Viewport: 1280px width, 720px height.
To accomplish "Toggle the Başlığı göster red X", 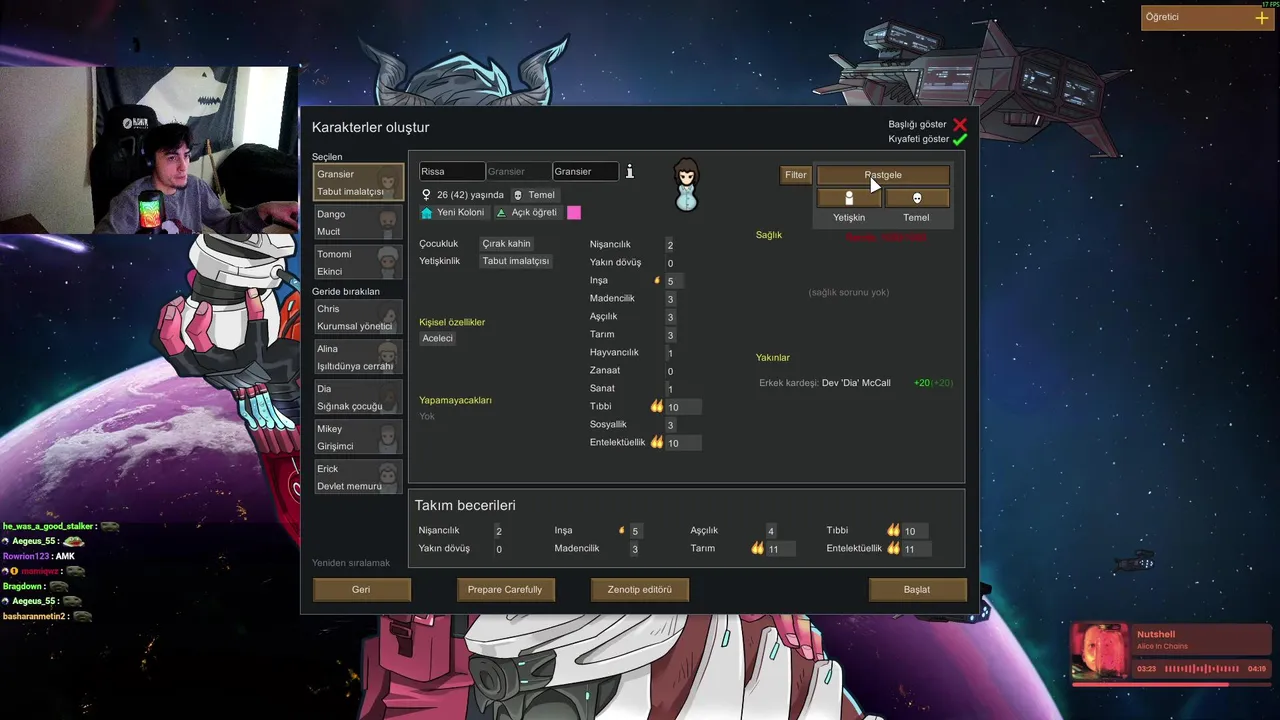I will [x=960, y=125].
